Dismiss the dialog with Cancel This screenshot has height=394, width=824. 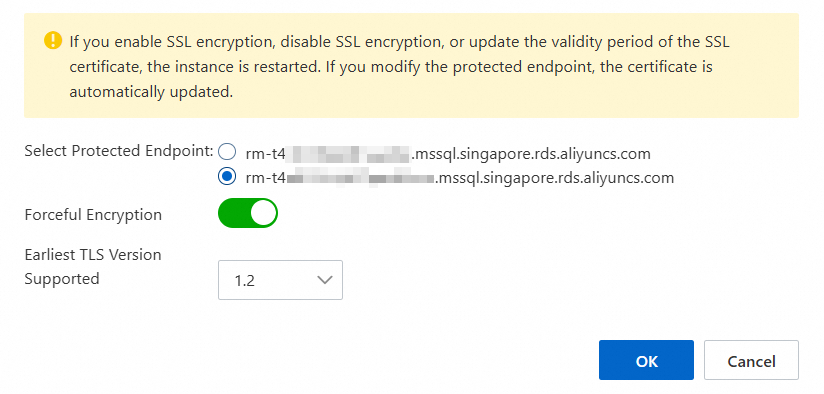pyautogui.click(x=751, y=360)
